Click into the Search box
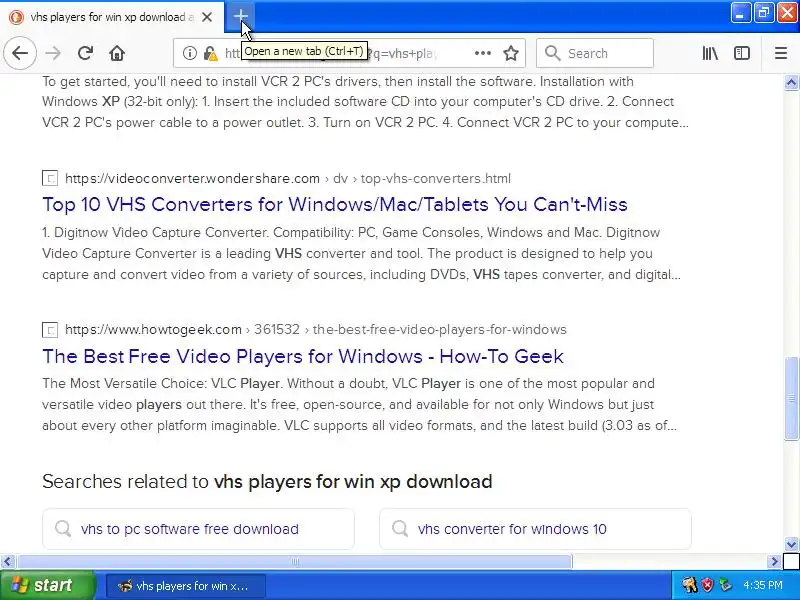The width and height of the screenshot is (800, 600). click(x=595, y=53)
